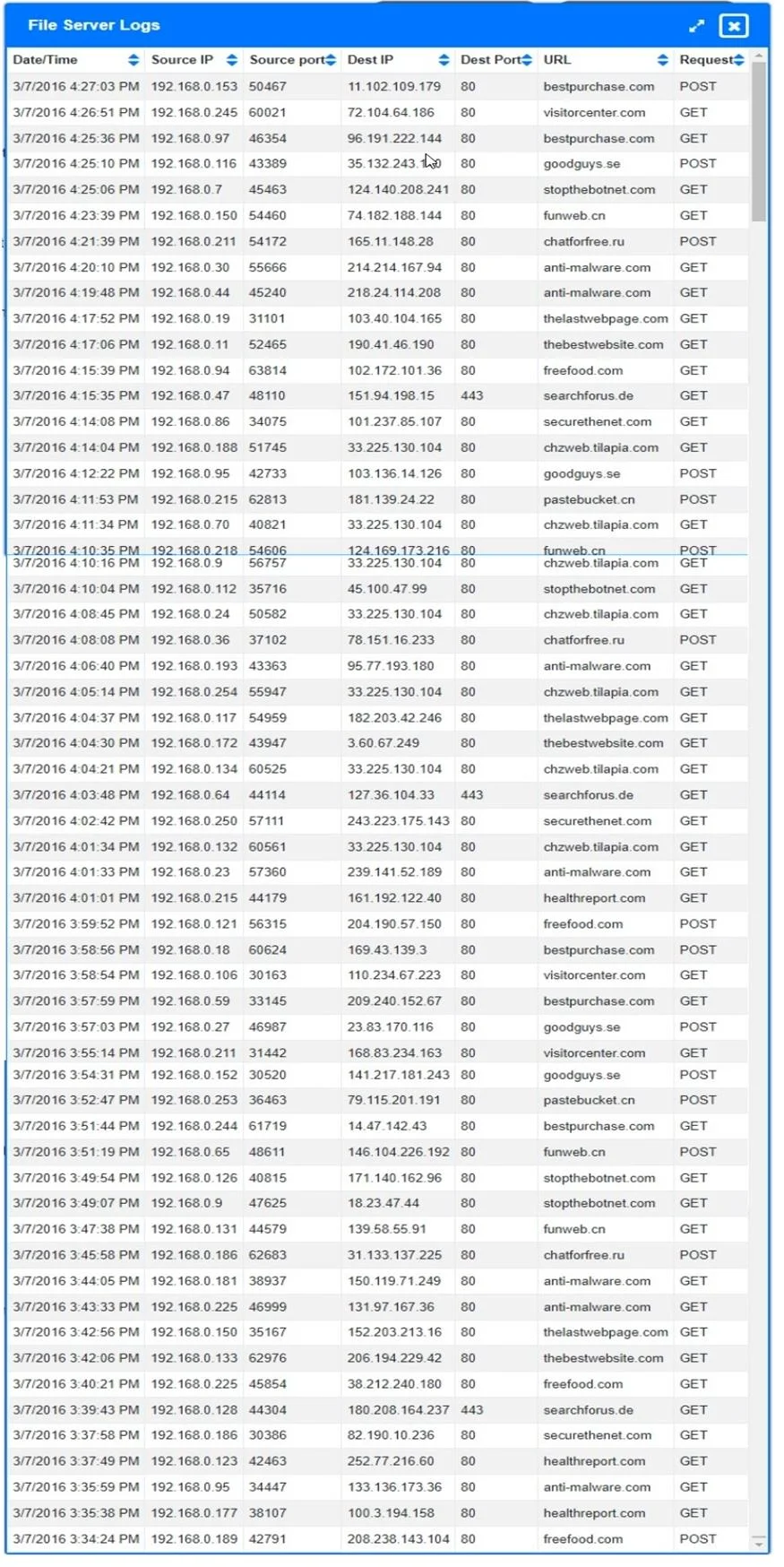Sort by Source port column arrows
This screenshot has width=784, height=1567.
pyautogui.click(x=331, y=60)
